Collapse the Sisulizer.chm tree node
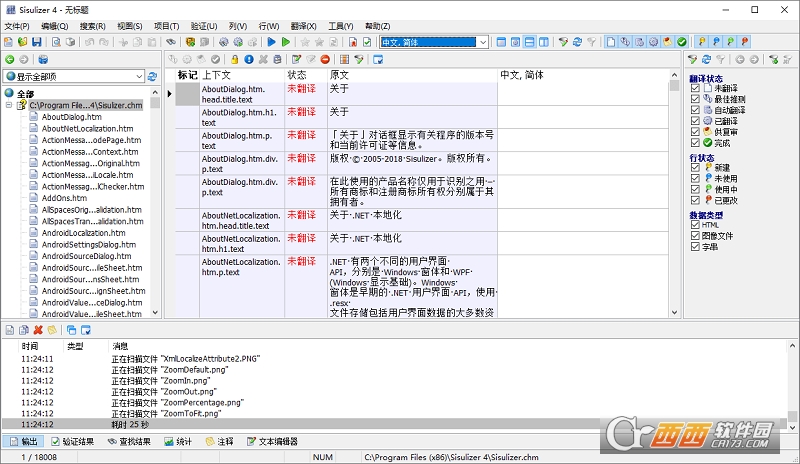The image size is (800, 464). pyautogui.click(x=9, y=105)
